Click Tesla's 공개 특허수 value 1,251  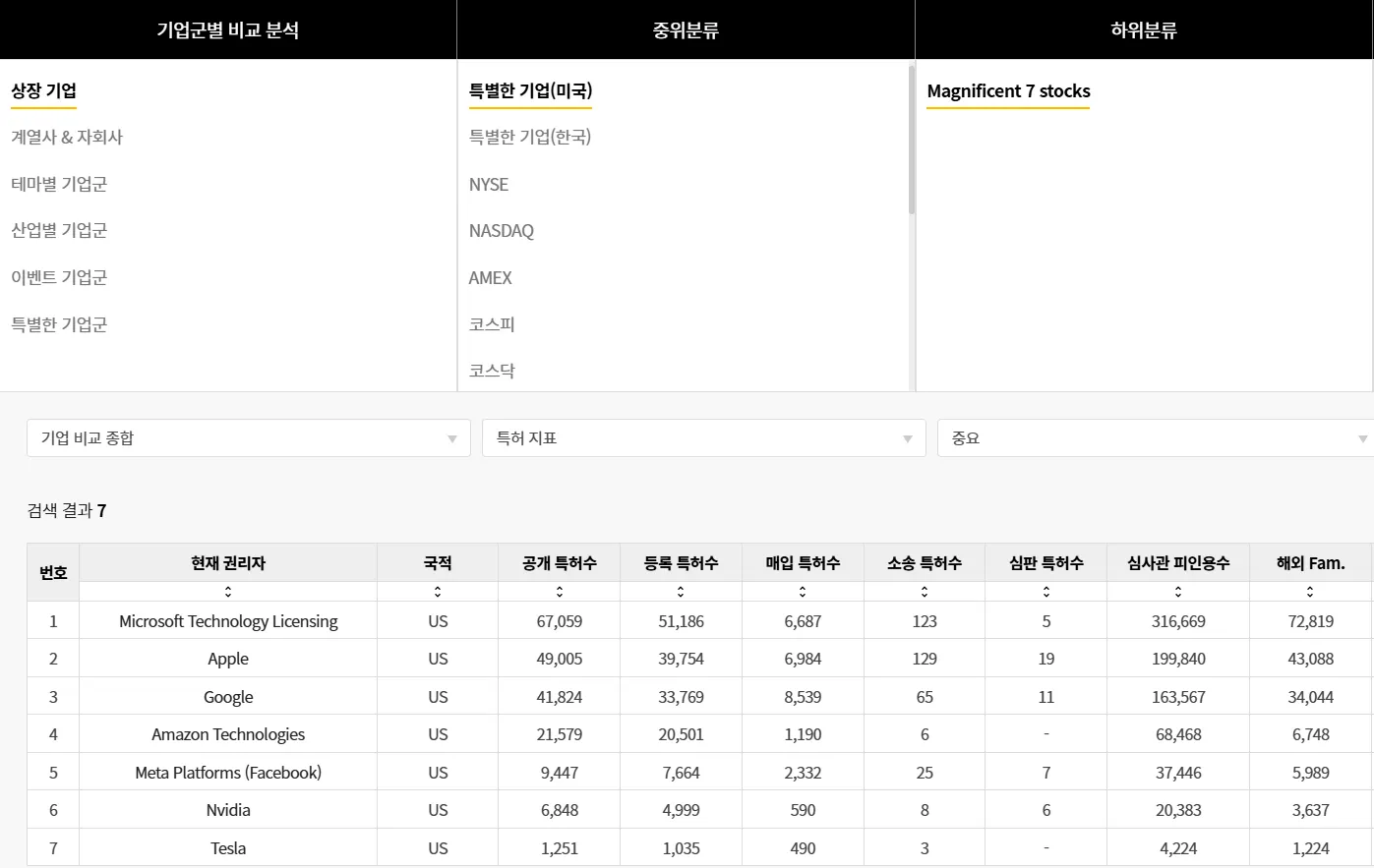coord(560,848)
